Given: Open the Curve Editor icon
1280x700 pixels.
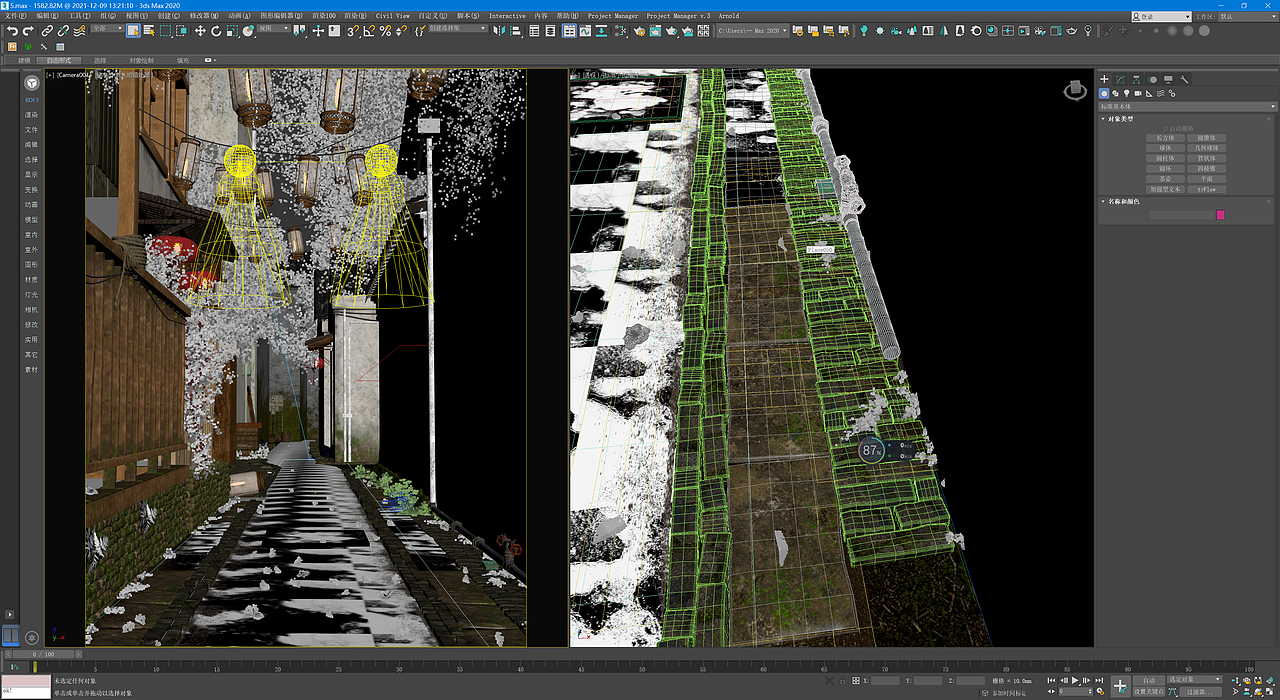Looking at the screenshot, I should point(585,31).
